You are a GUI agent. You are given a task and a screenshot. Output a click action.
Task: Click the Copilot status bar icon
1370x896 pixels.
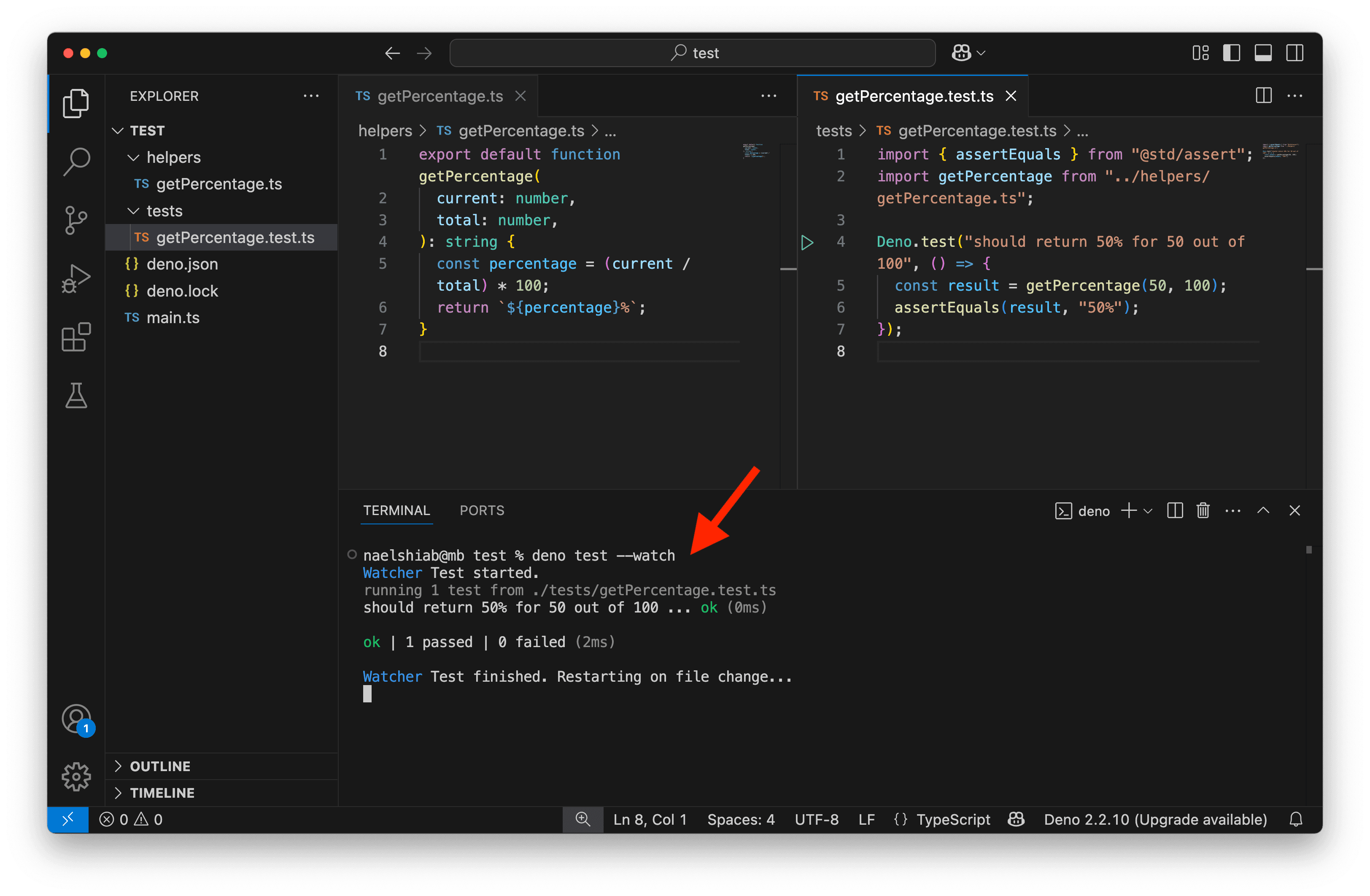(x=1017, y=819)
